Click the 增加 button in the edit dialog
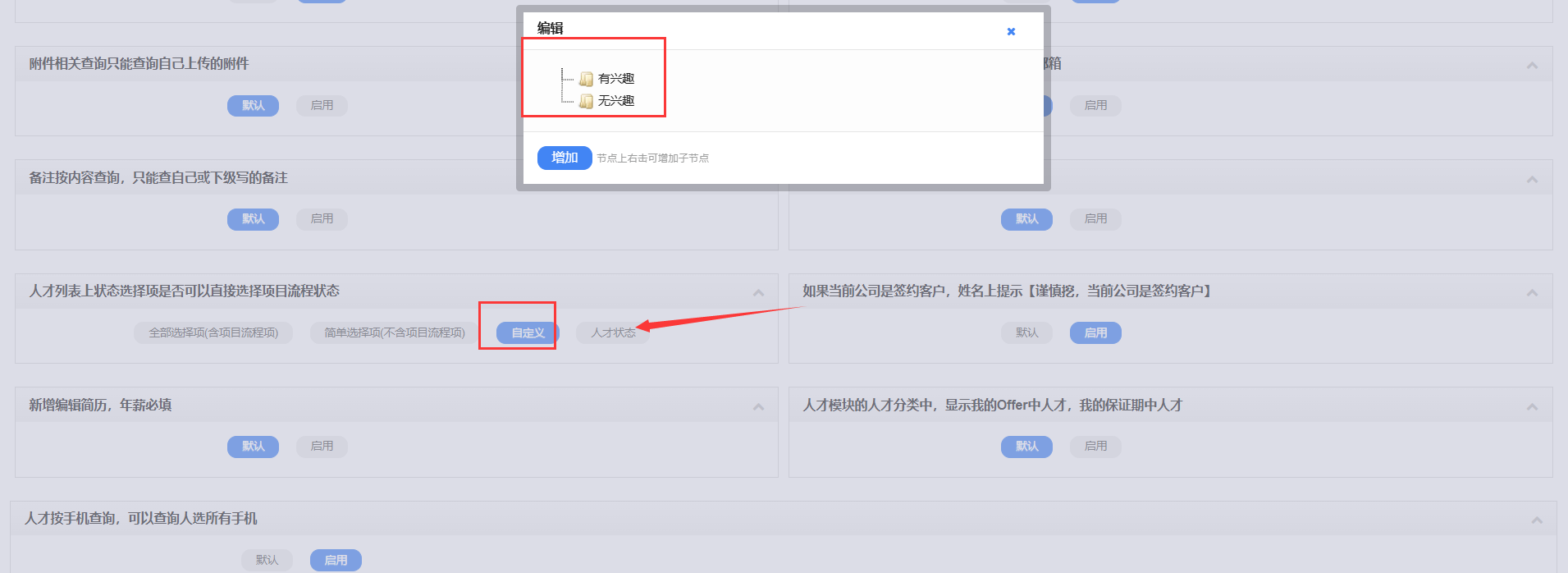The width and height of the screenshot is (1568, 573). [x=565, y=158]
